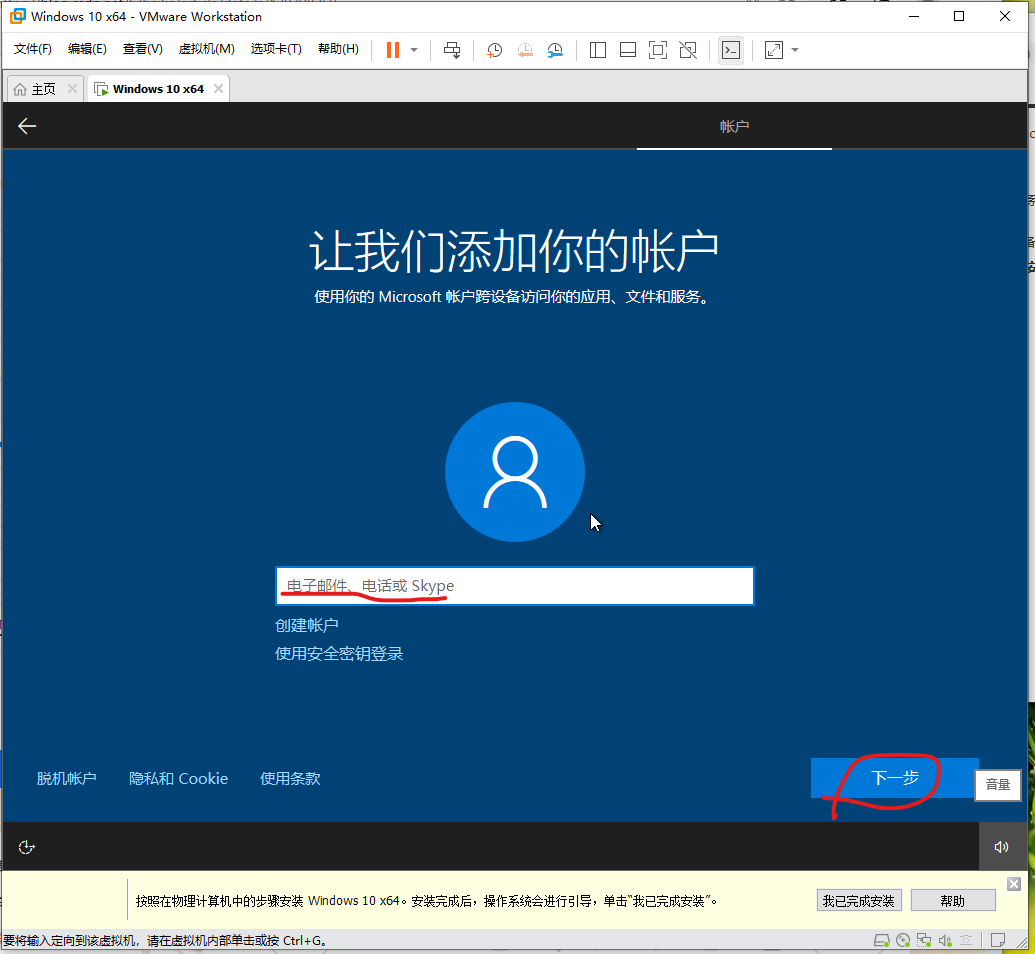This screenshot has width=1035, height=954.
Task: Select the 帐户 step header
Action: [734, 127]
